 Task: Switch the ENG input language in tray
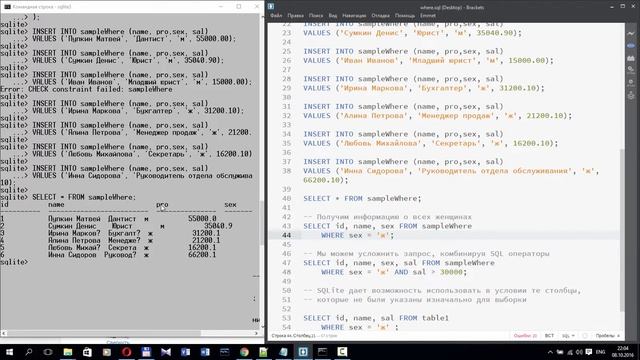[x=600, y=352]
